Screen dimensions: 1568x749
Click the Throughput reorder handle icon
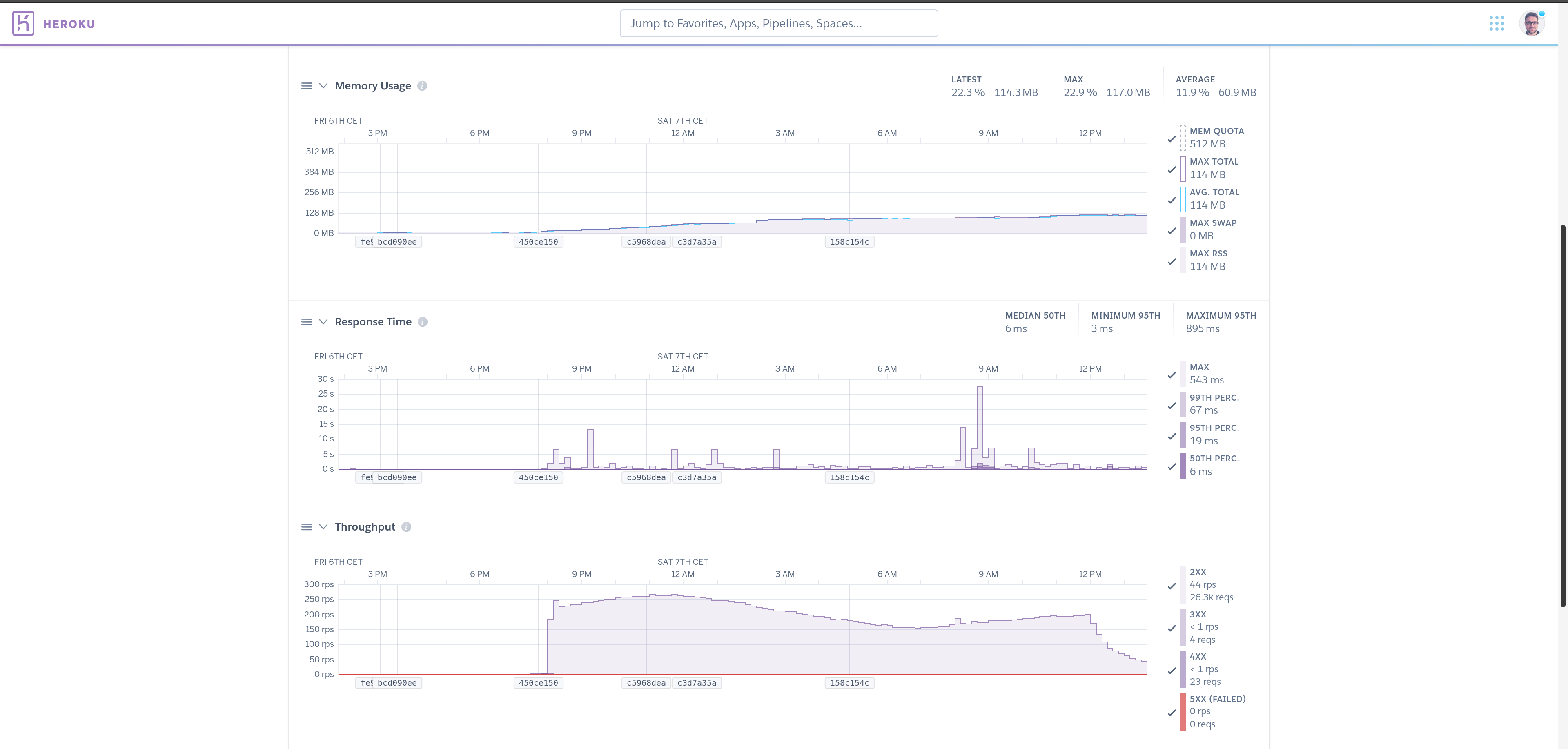(x=307, y=527)
